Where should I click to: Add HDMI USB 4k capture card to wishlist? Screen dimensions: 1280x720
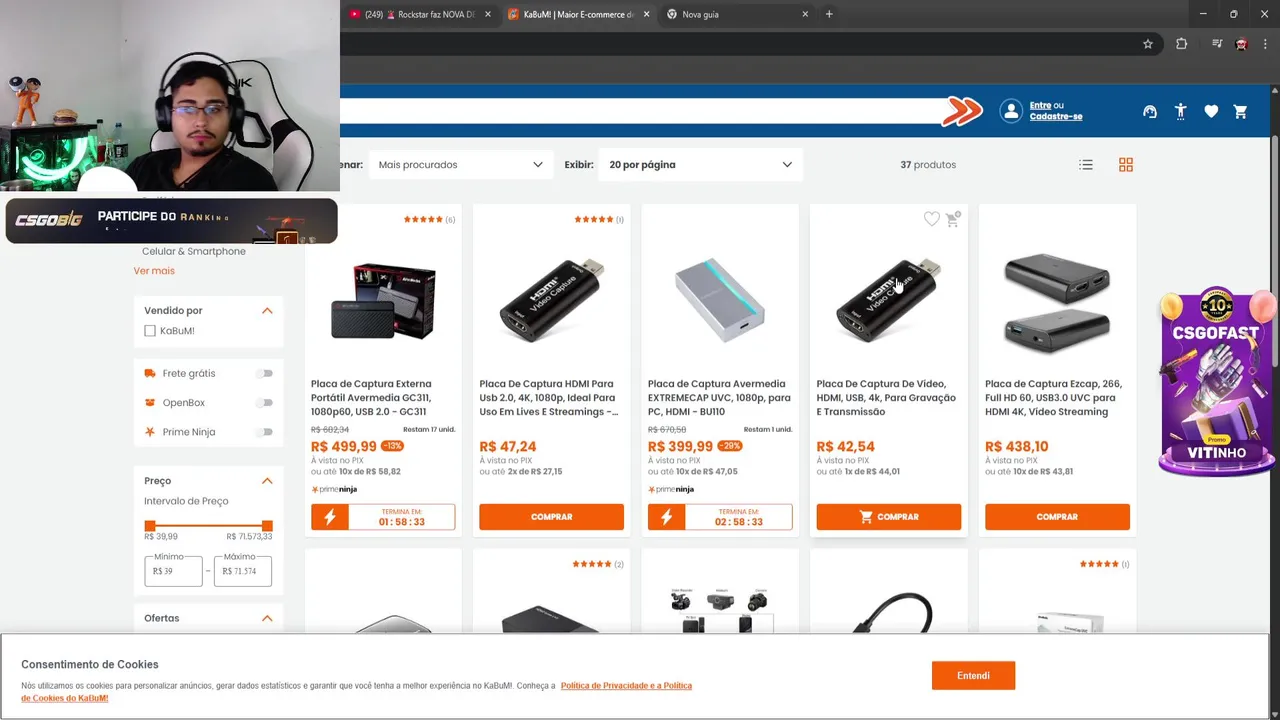[x=931, y=219]
